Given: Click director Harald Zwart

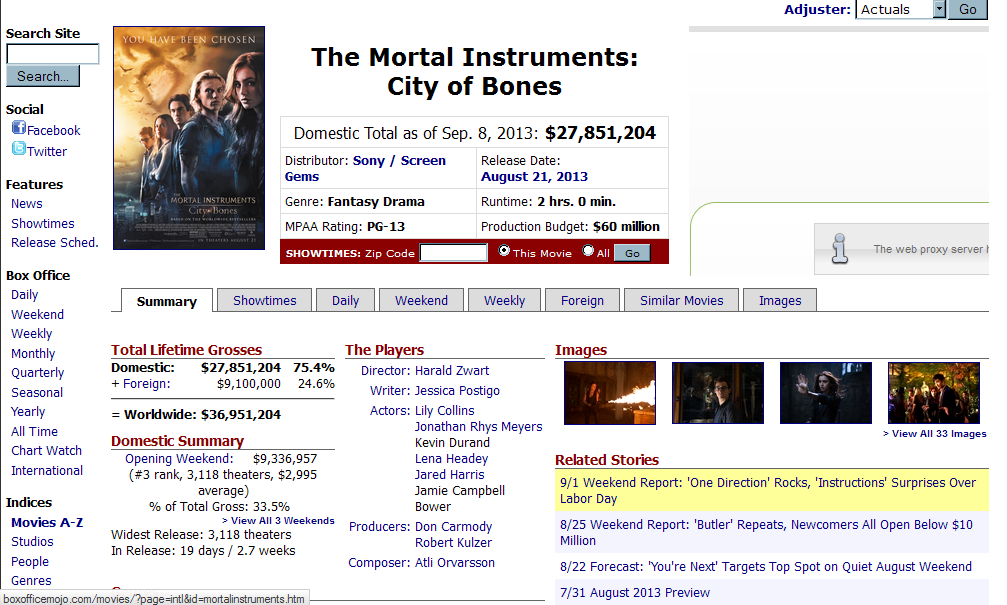Looking at the screenshot, I should point(451,371).
